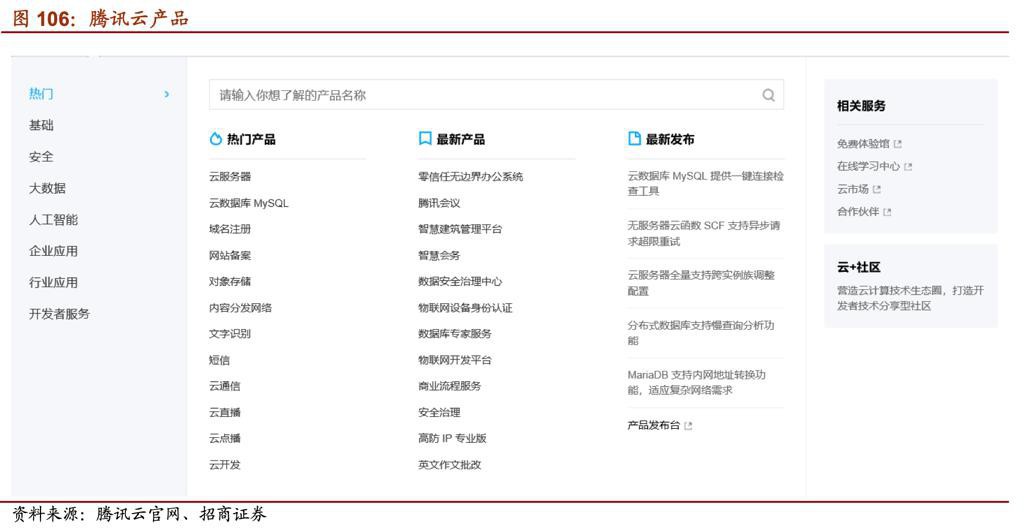This screenshot has height=532, width=1024.
Task: Open 对象存储 product
Action: 230,281
